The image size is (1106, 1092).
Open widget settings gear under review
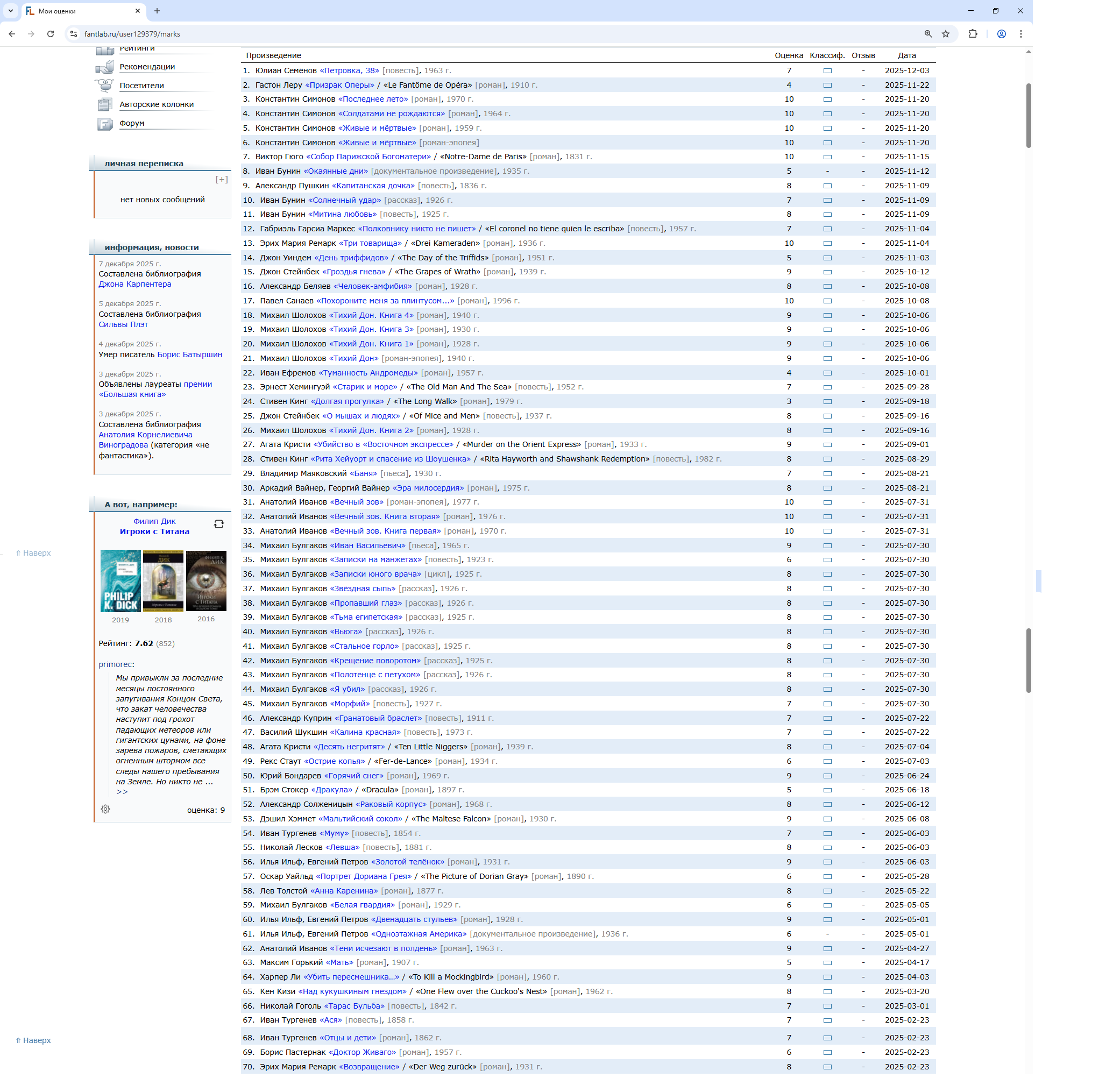point(105,809)
